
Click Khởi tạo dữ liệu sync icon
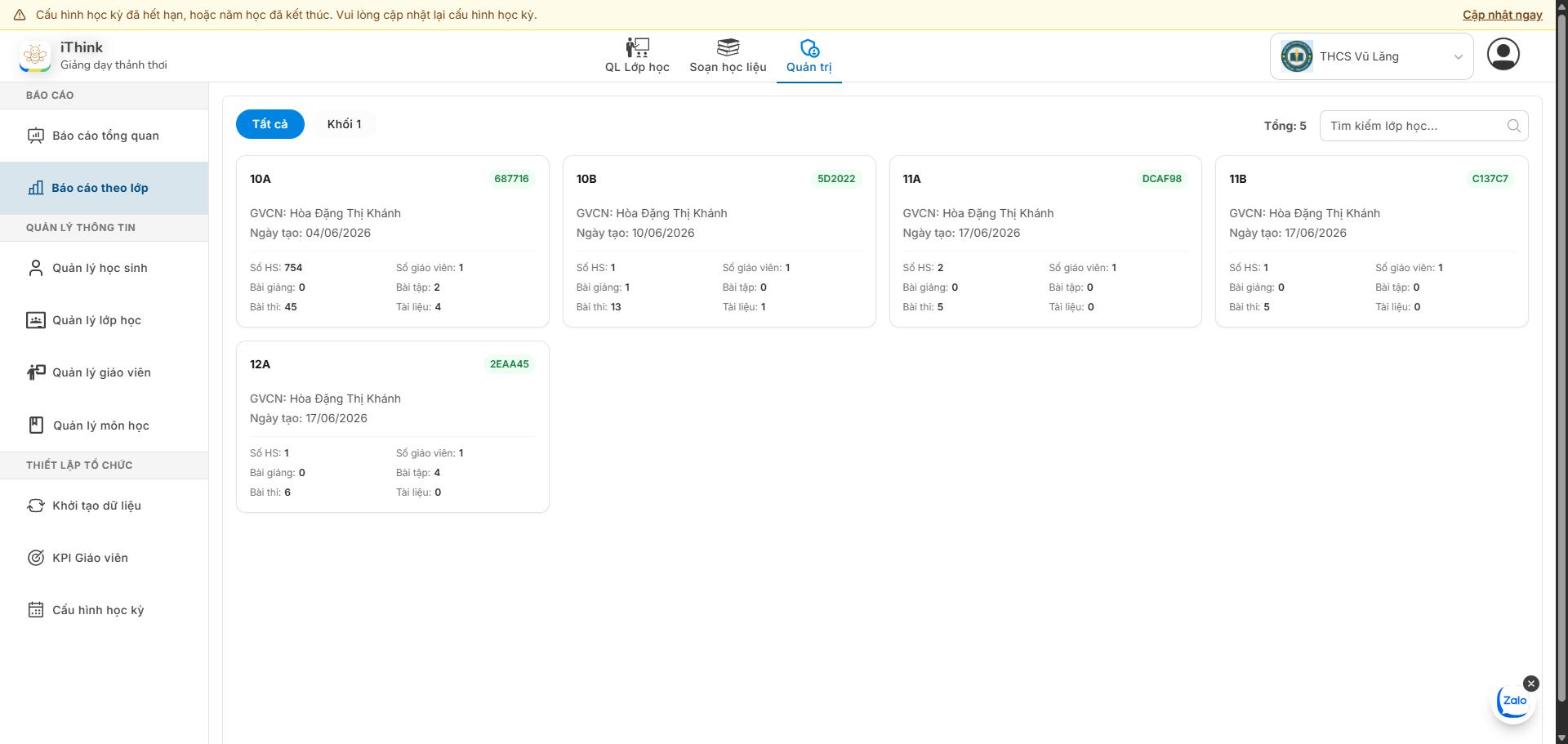pos(36,505)
